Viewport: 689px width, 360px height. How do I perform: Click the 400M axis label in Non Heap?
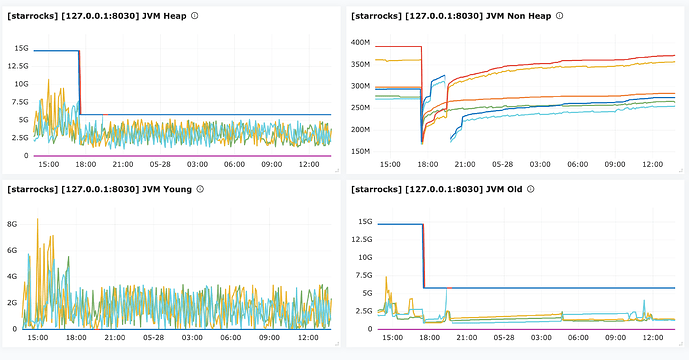click(360, 43)
